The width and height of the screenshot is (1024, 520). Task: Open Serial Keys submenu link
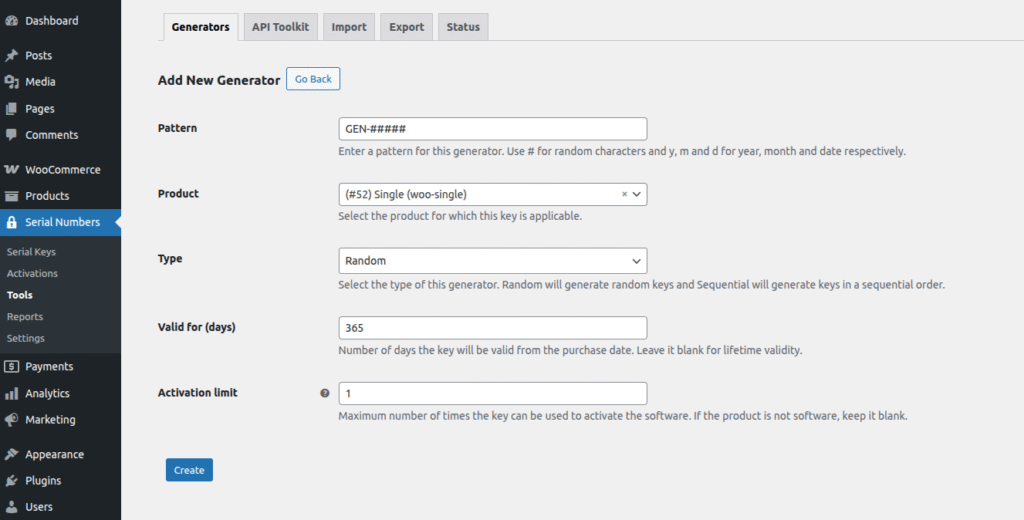31,252
